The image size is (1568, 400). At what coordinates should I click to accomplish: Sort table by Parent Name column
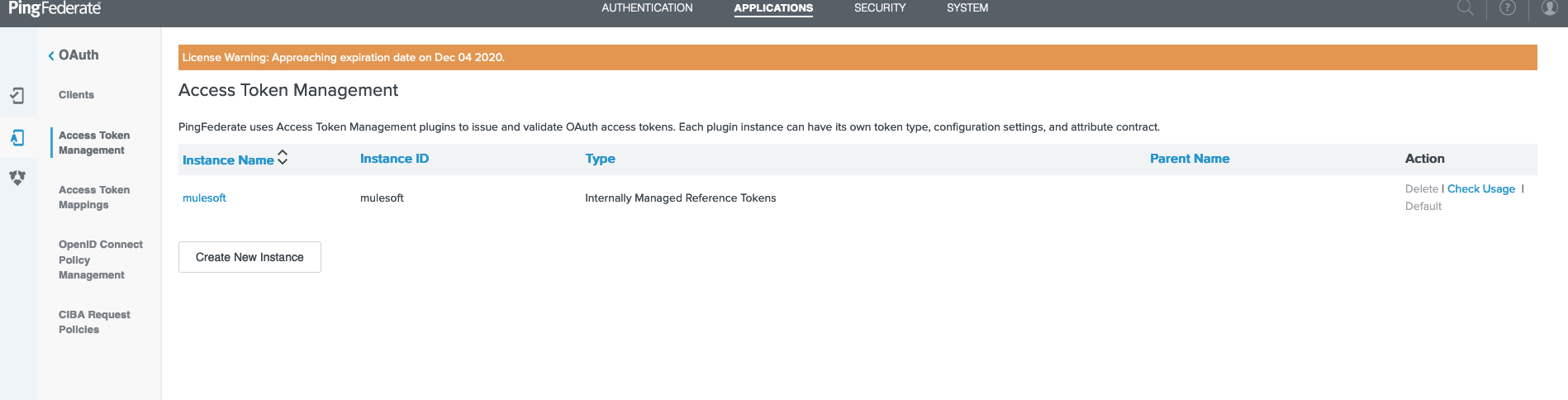(1189, 159)
